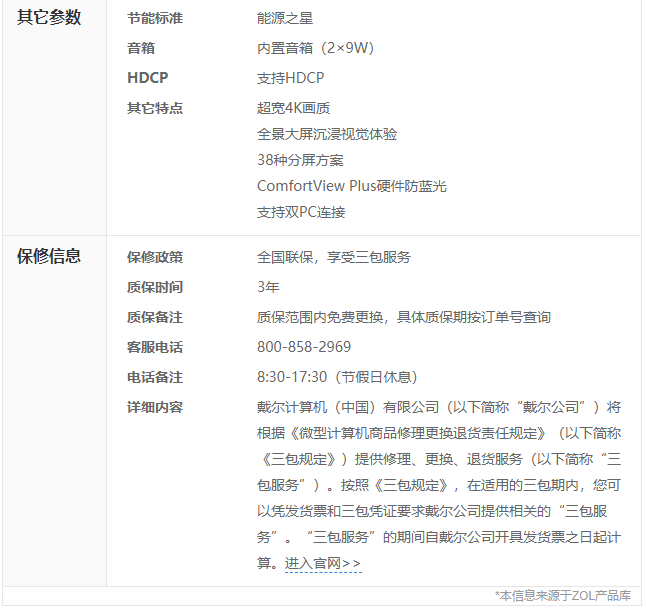Click the 全国联保，享受三包服务 warranty policy text
This screenshot has height=611, width=646.
(x=333, y=257)
